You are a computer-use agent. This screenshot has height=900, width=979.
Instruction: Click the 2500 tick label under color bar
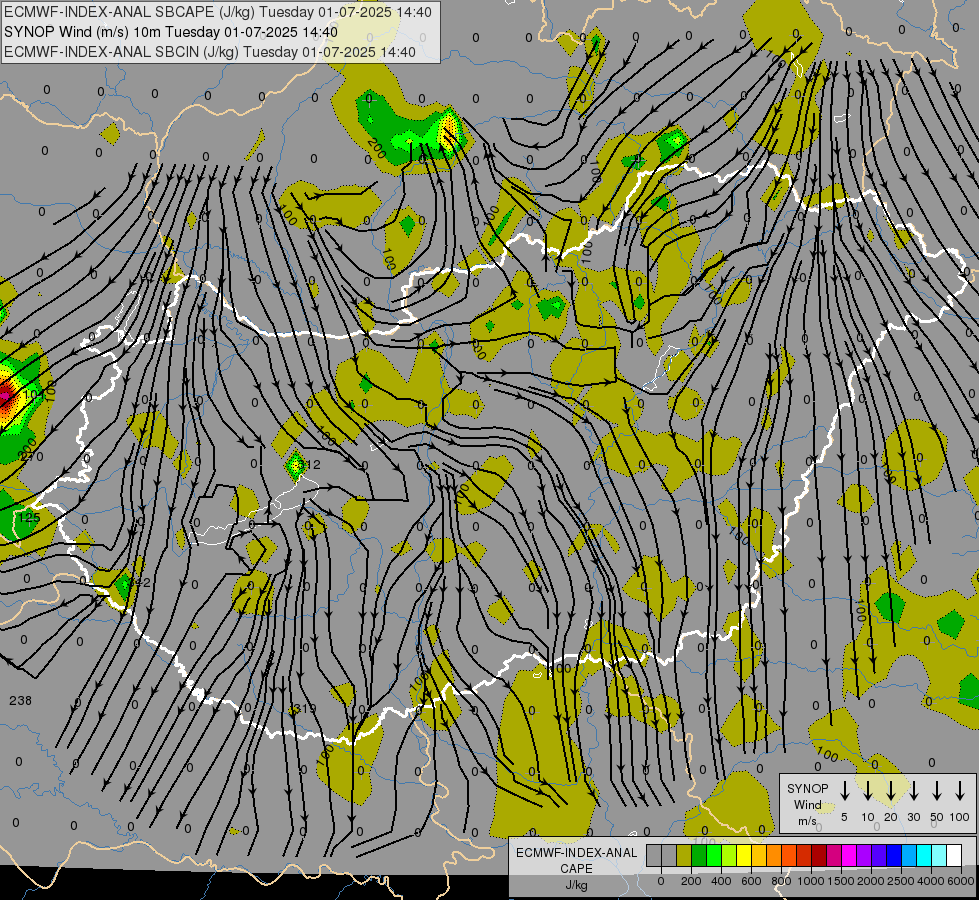[900, 881]
